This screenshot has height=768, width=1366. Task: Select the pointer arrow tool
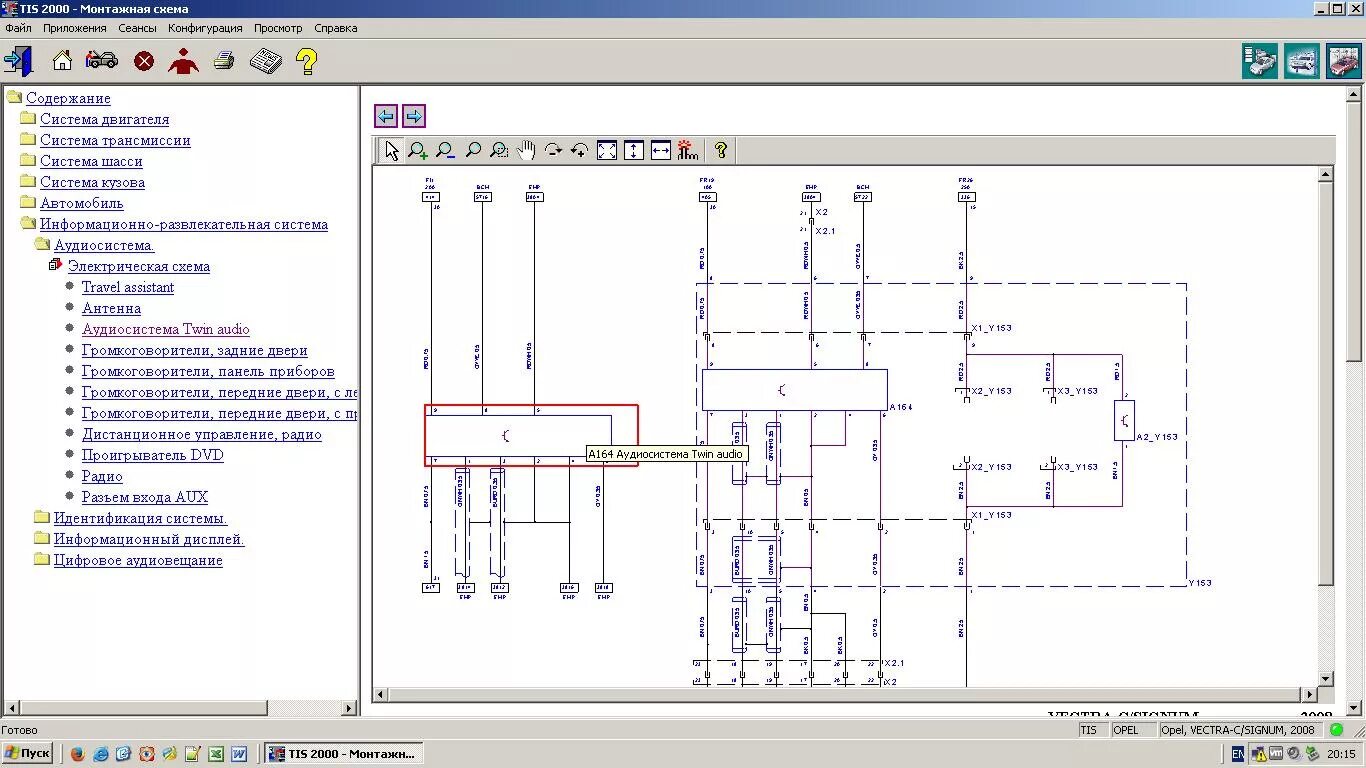391,150
